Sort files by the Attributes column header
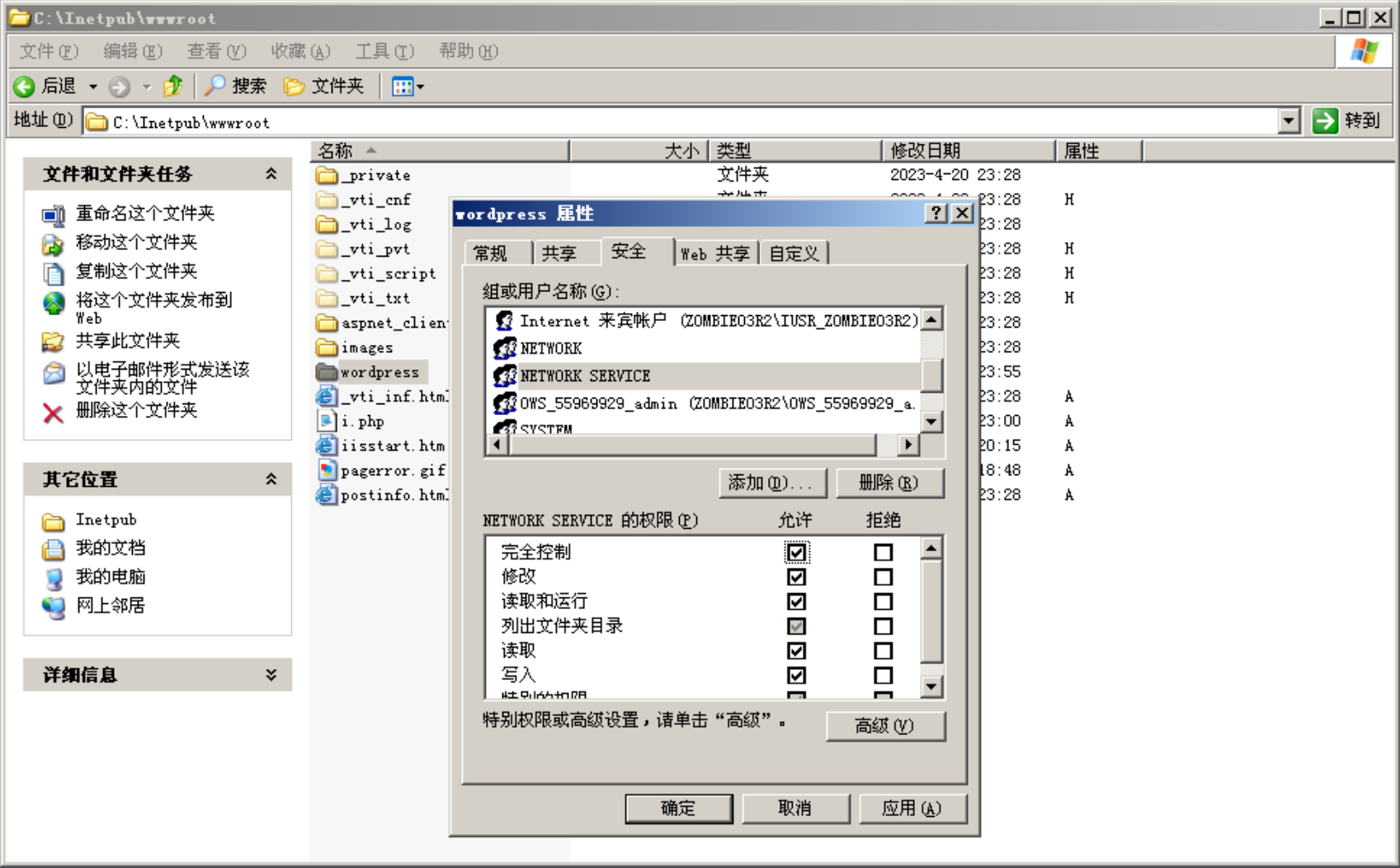Screen dimensions: 1400x868 pos(1099,150)
